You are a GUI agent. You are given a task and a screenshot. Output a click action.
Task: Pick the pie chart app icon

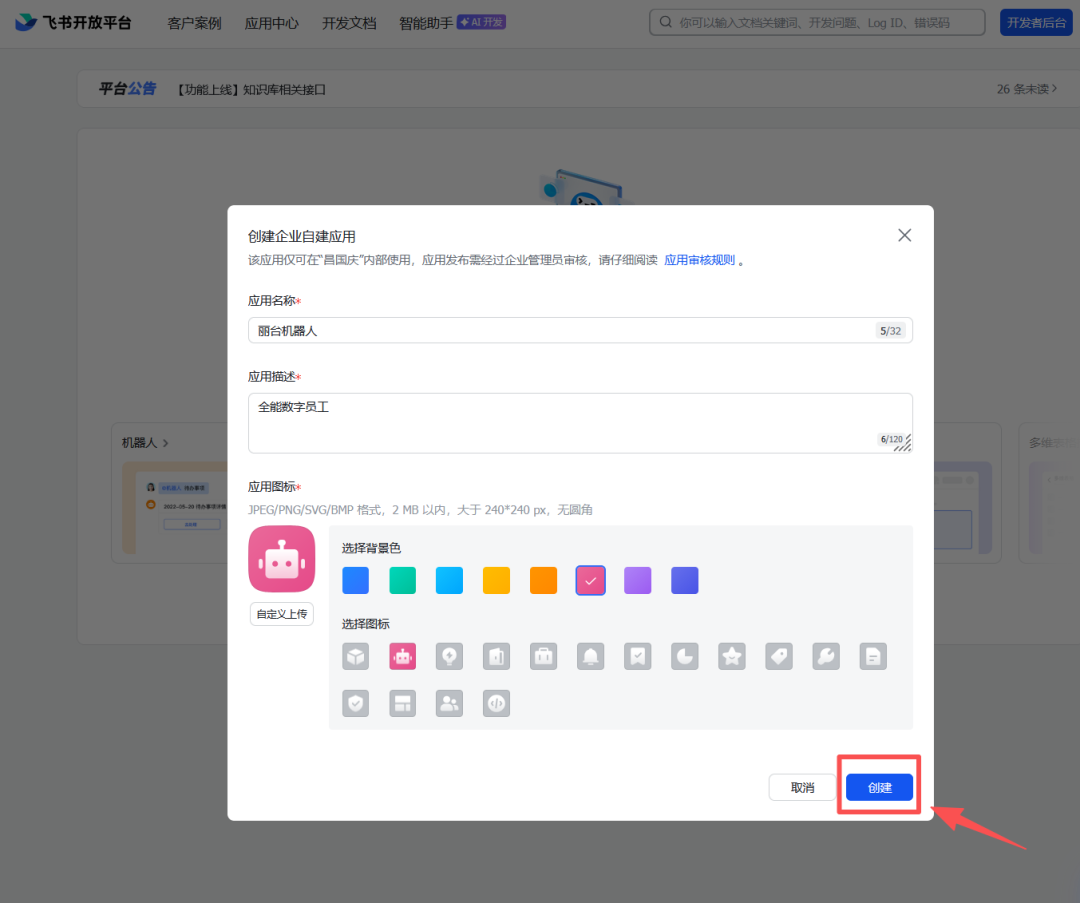[x=685, y=656]
